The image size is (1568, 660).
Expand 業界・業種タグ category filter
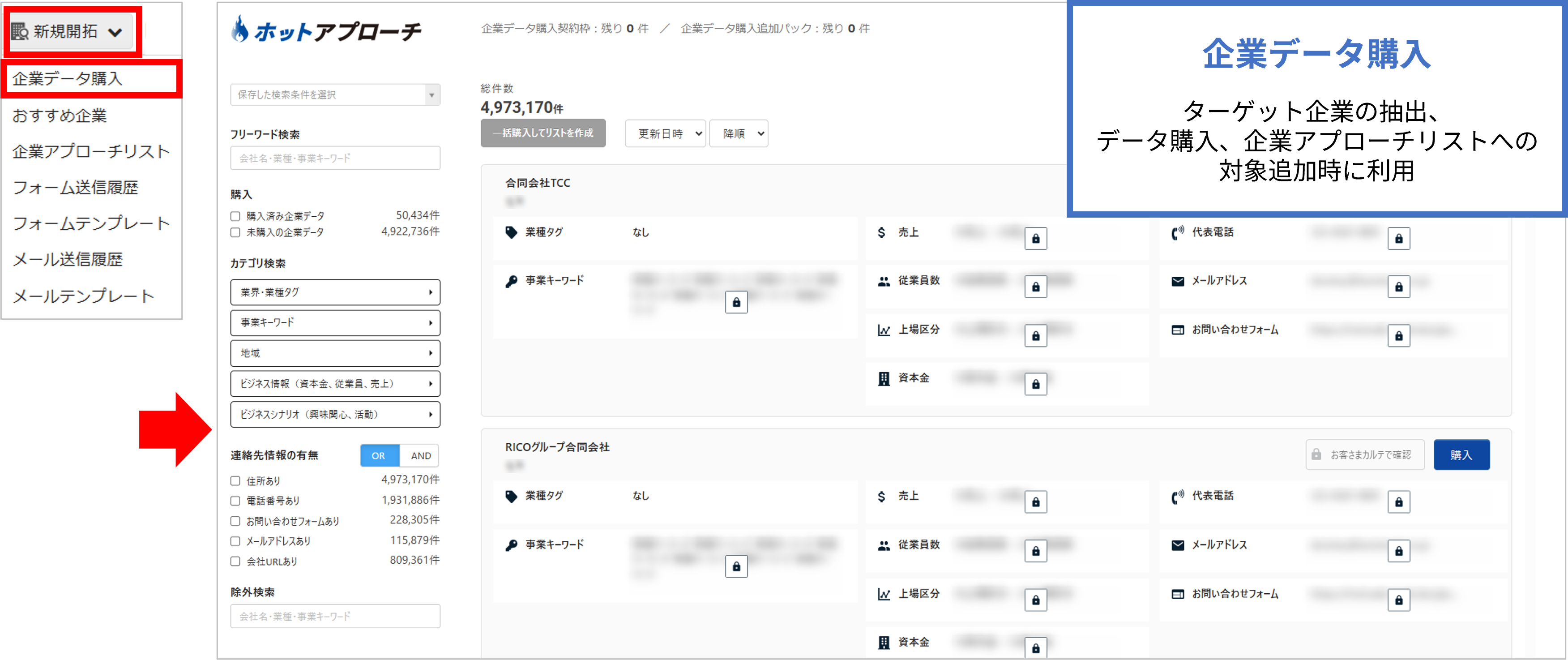click(335, 292)
